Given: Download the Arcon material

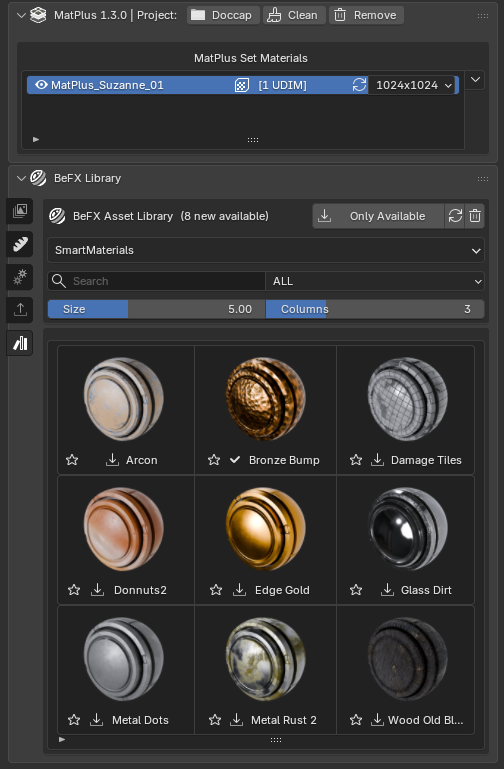Looking at the screenshot, I should pyautogui.click(x=112, y=460).
